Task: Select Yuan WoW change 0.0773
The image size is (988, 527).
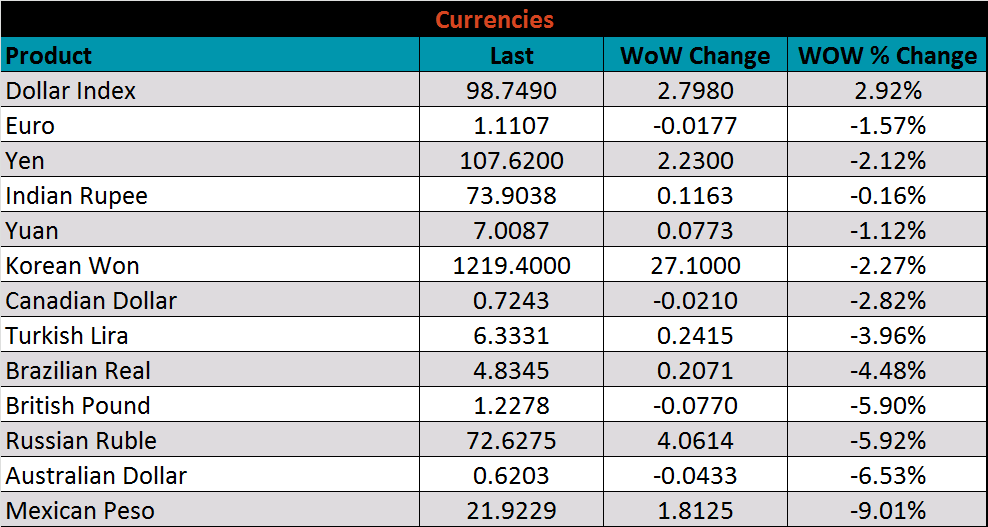Action: [x=695, y=231]
